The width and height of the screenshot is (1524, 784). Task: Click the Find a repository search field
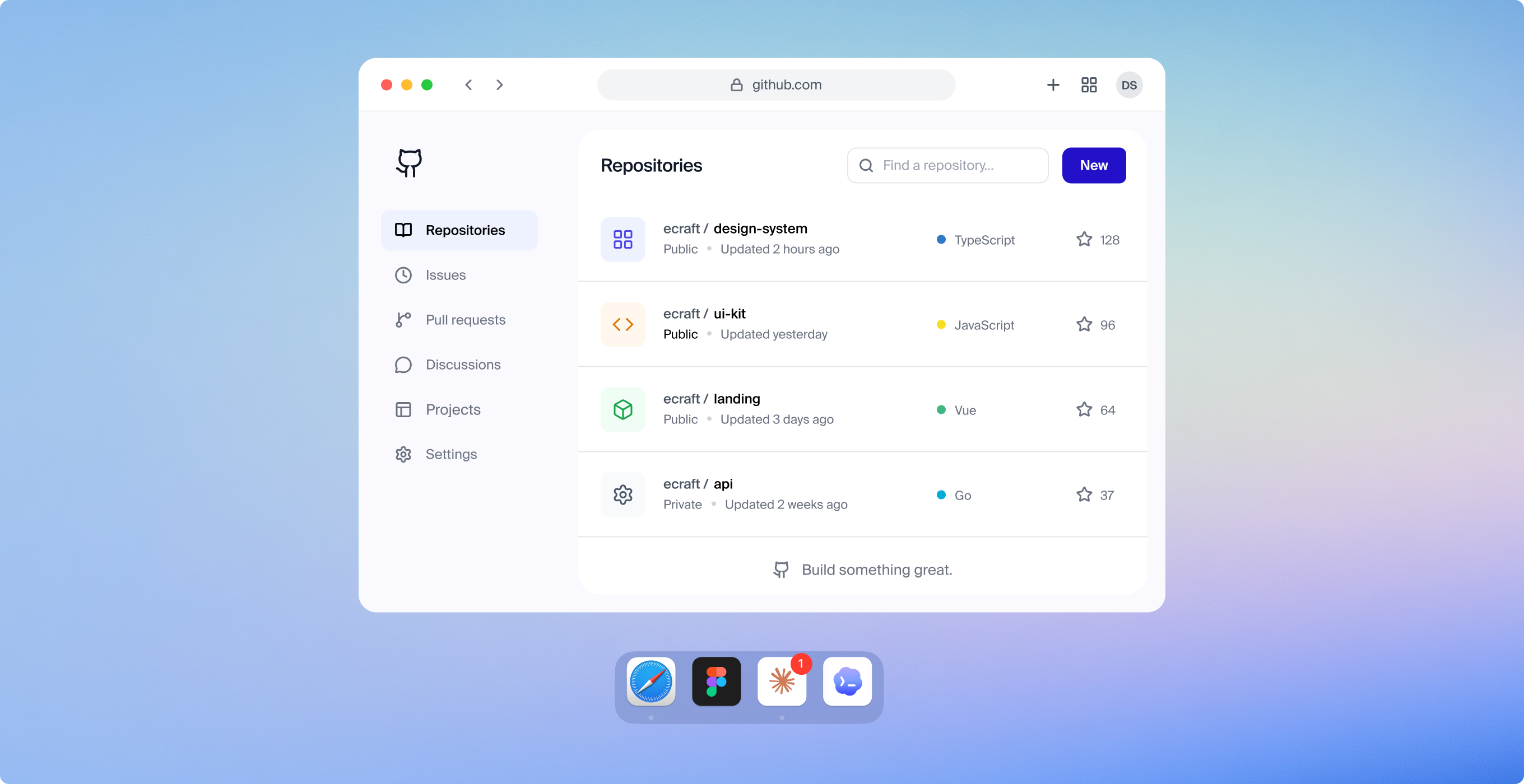coord(948,166)
